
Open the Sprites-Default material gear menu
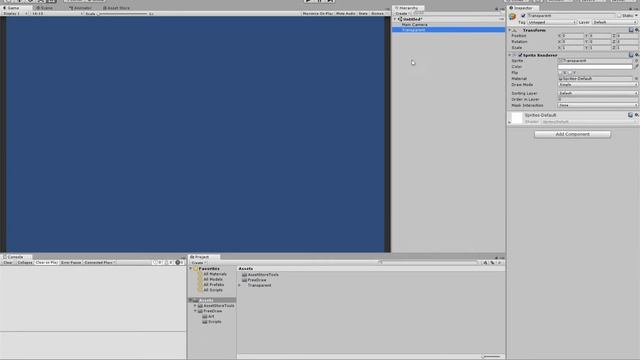pyautogui.click(x=636, y=116)
